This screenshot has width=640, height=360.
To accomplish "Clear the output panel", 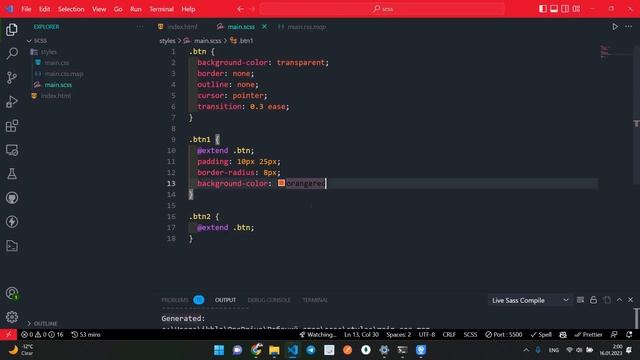I will (580, 300).
